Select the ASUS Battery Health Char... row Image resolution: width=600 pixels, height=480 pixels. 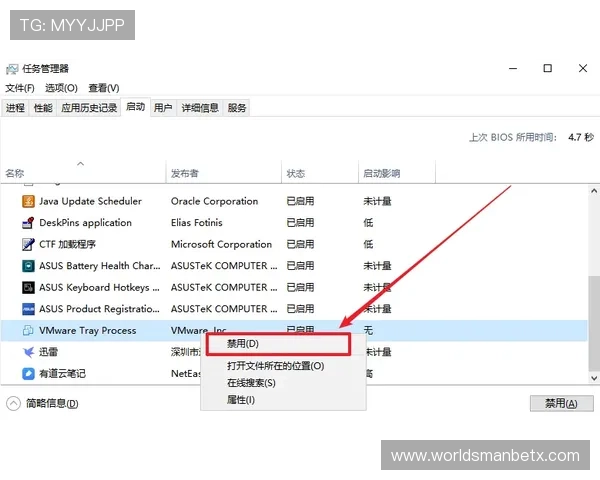point(294,266)
